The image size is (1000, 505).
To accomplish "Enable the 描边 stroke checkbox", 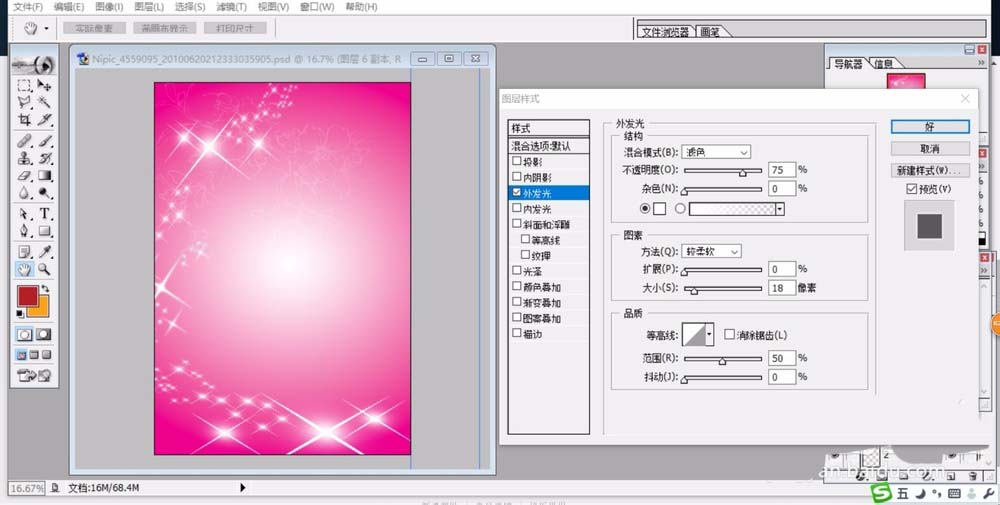I will [517, 333].
